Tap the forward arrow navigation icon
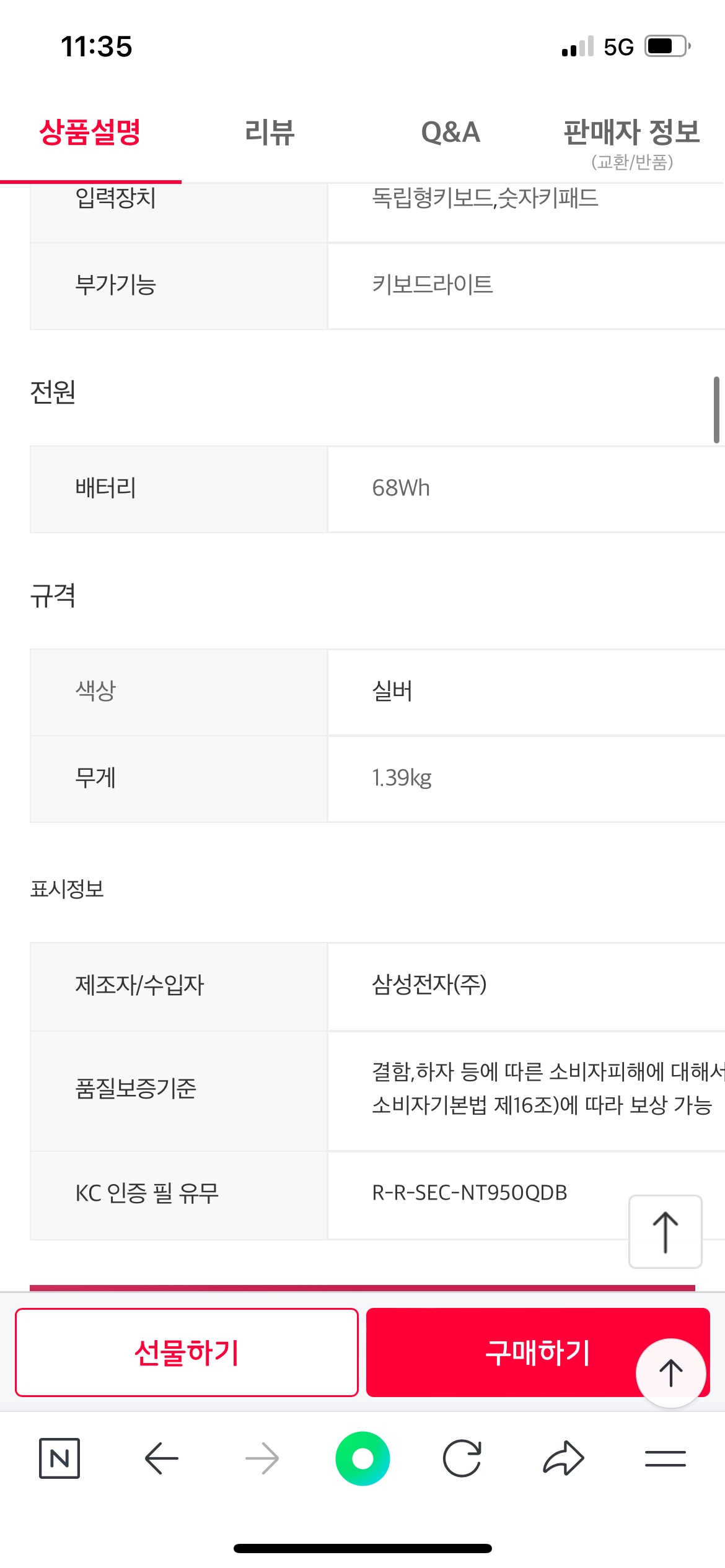The image size is (725, 1568). point(262,1458)
